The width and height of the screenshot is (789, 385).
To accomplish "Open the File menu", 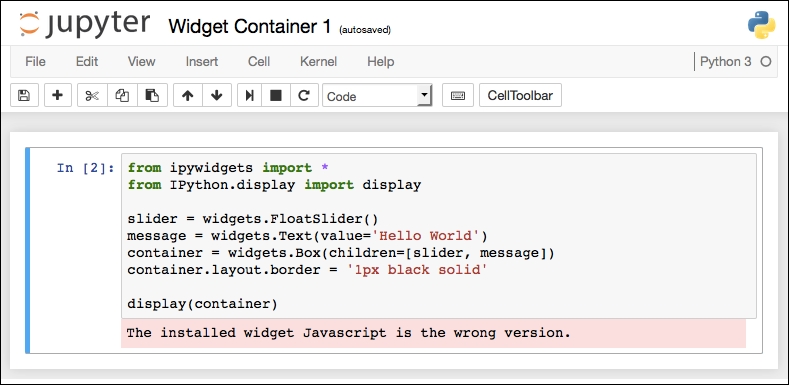I will 35,61.
